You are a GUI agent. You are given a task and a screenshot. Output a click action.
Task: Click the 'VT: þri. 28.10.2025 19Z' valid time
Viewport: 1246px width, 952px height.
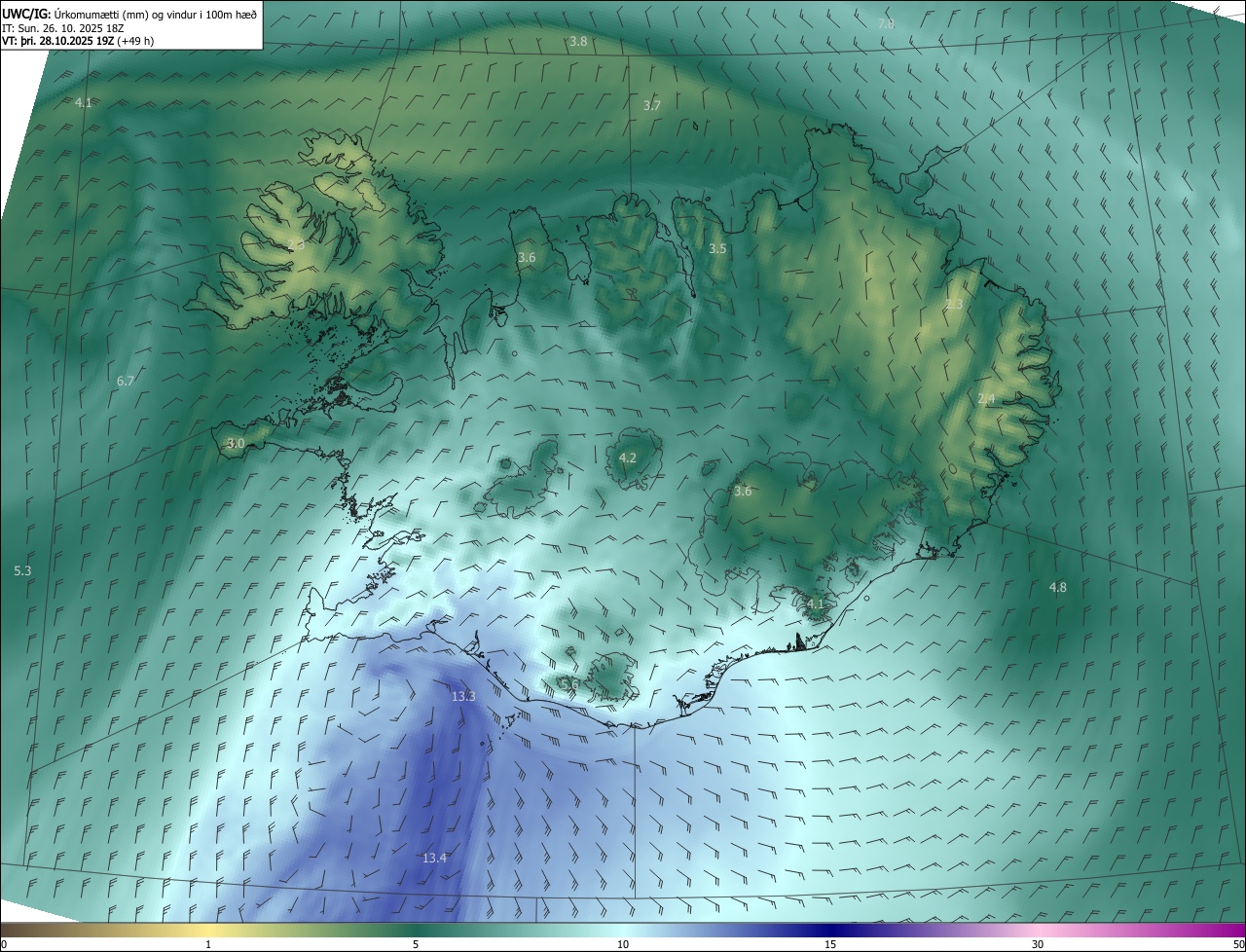[x=57, y=41]
